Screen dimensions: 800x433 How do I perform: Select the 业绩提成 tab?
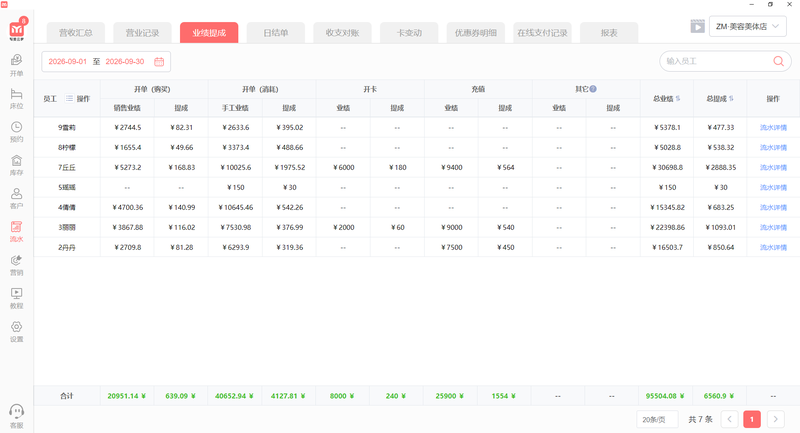pos(209,33)
